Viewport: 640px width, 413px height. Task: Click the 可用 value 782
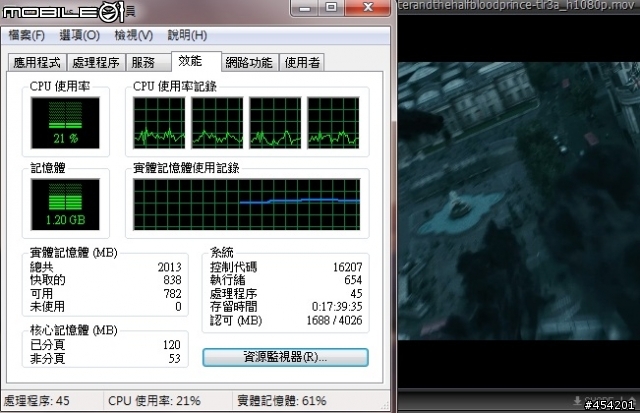point(172,294)
